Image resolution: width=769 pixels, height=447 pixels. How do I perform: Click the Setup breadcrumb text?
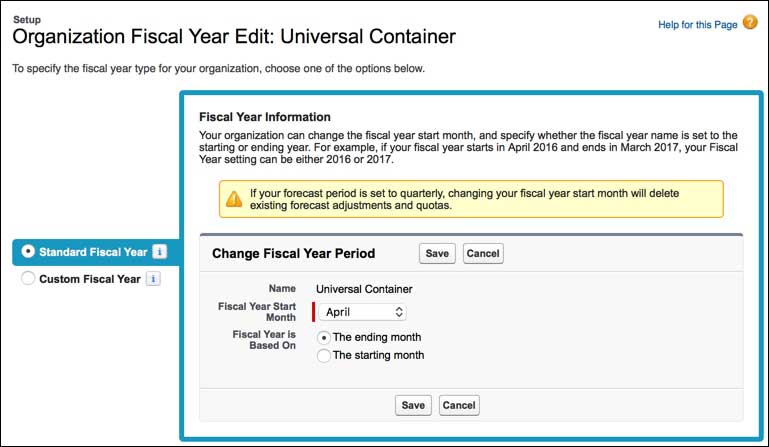pyautogui.click(x=27, y=18)
